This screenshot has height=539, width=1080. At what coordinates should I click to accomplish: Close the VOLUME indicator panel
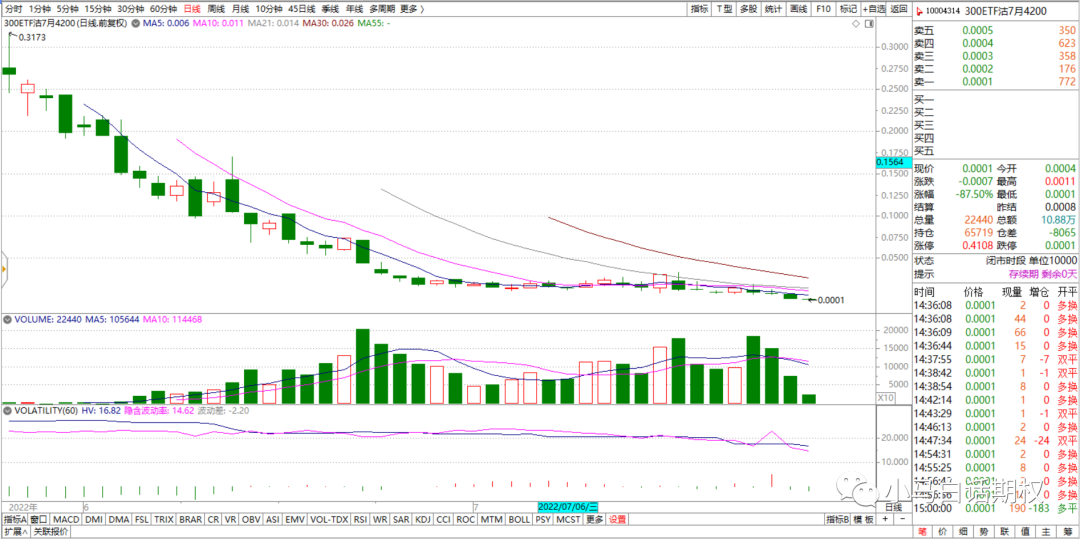(x=6, y=320)
